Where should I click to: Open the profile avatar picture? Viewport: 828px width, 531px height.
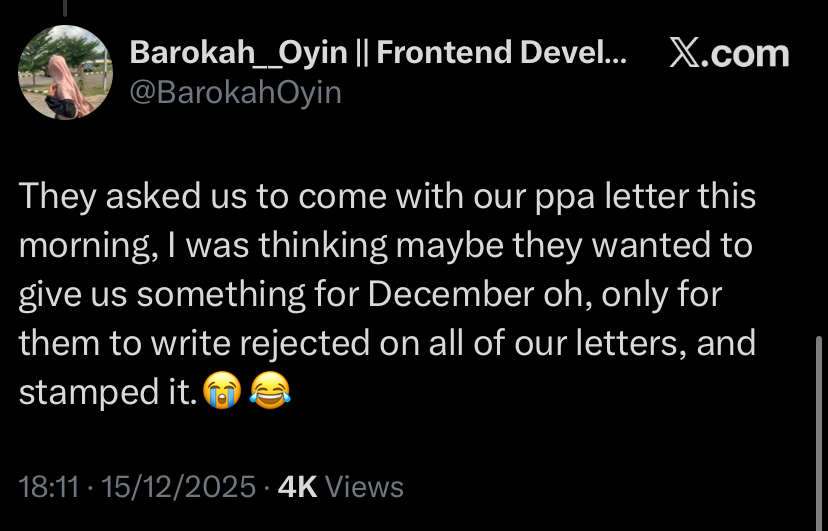coord(66,72)
